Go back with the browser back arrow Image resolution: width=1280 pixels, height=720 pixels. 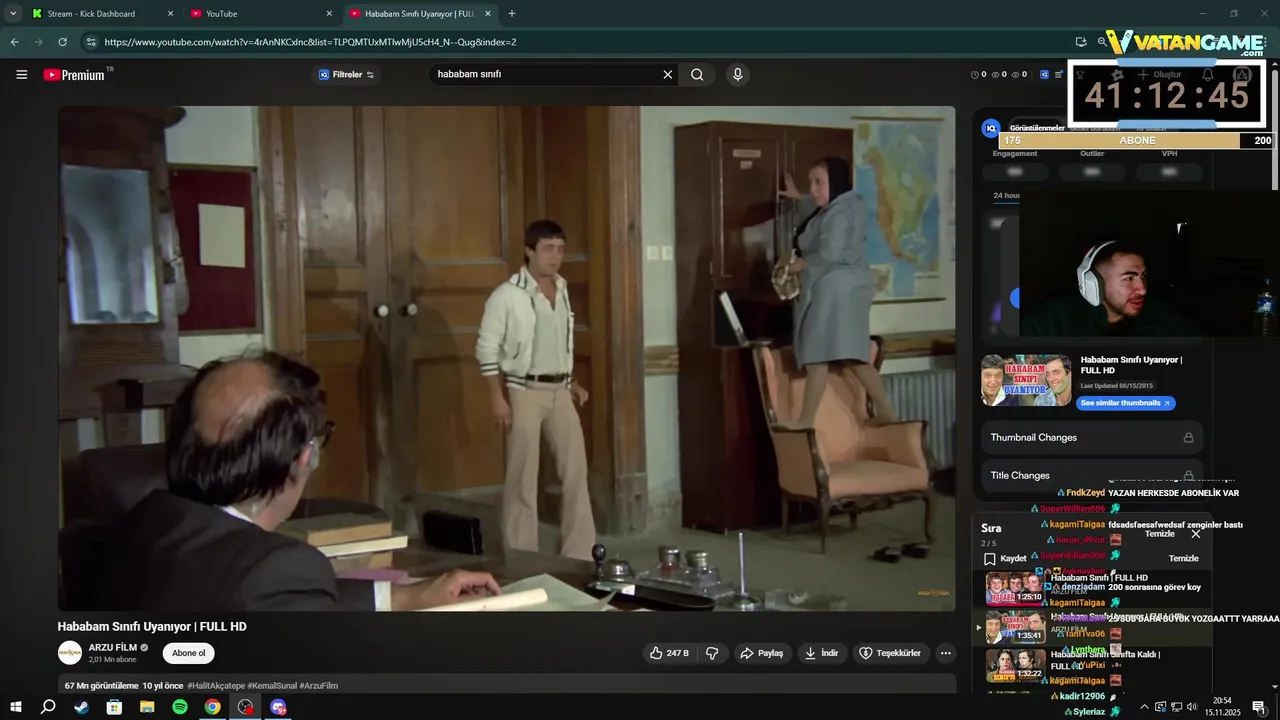(14, 42)
